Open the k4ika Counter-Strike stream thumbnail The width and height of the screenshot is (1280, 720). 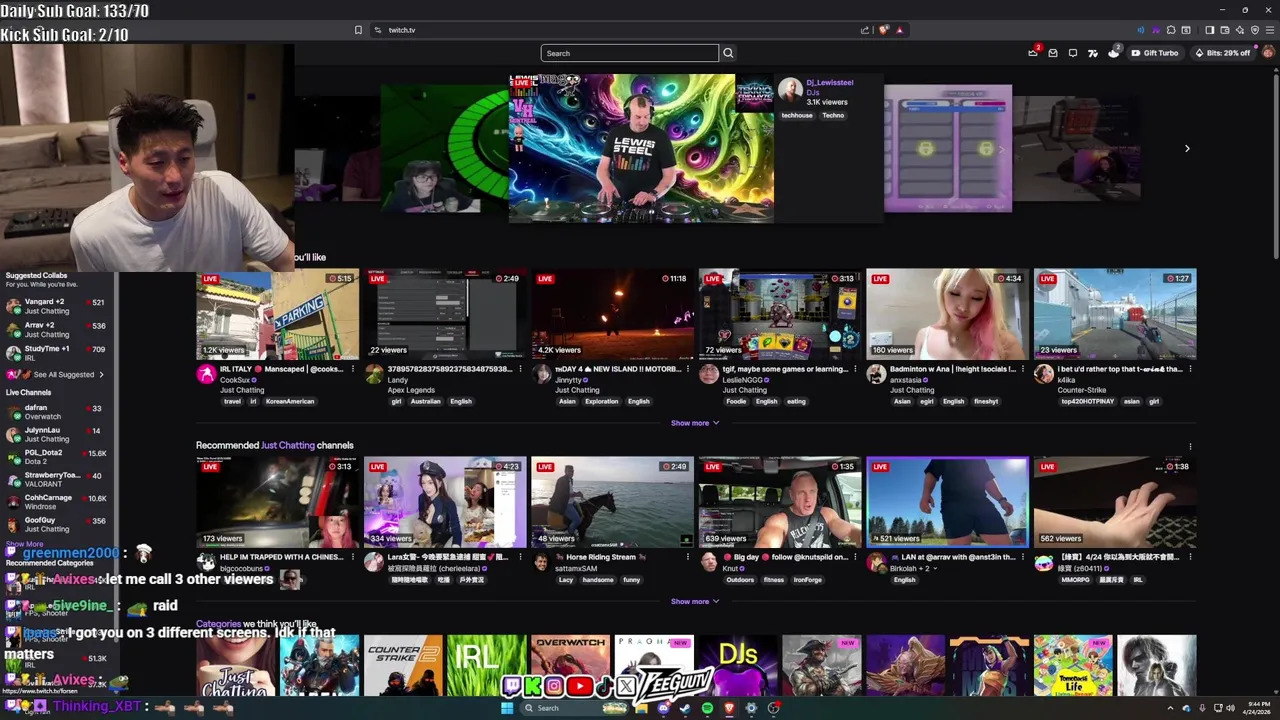click(x=1115, y=314)
